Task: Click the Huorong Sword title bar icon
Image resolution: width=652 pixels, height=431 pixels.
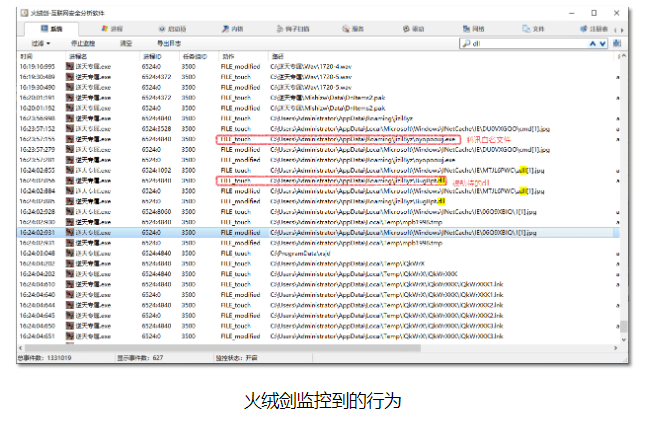Action: pyautogui.click(x=24, y=13)
